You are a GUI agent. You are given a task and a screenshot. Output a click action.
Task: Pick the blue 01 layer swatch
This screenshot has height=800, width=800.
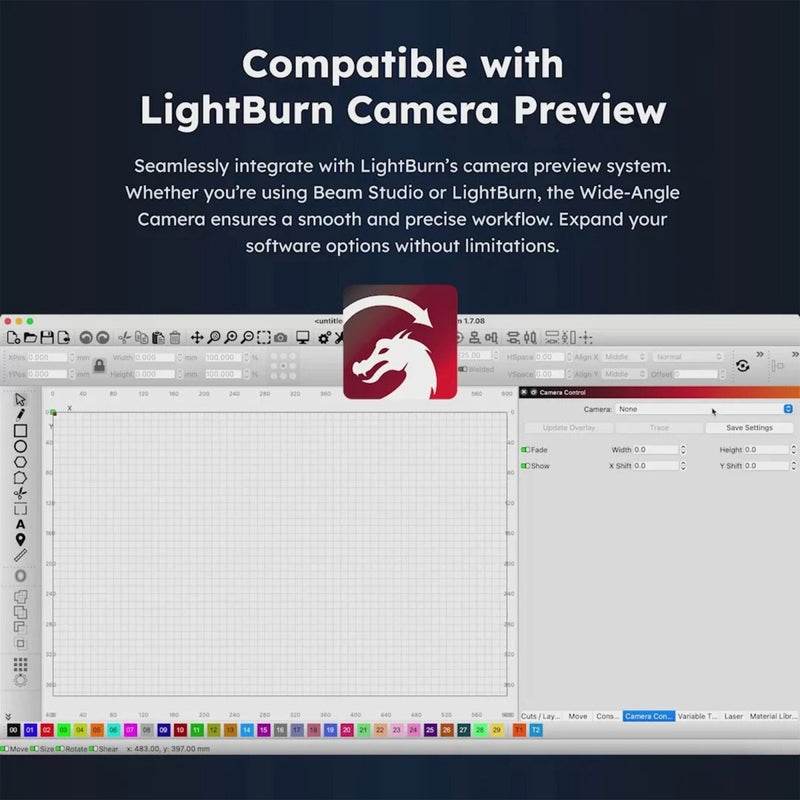[30, 730]
